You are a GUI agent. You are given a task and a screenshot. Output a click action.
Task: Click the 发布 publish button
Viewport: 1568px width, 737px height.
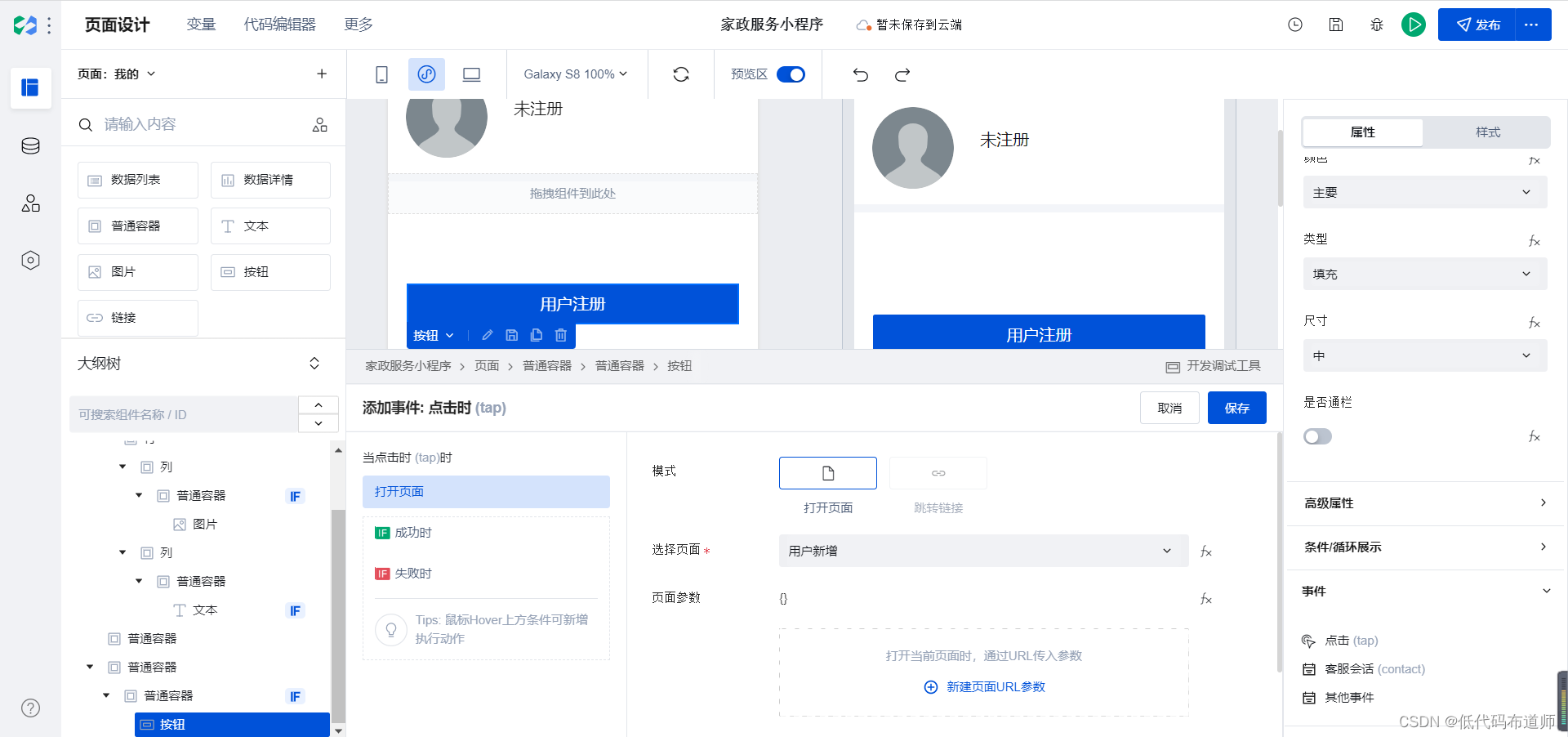point(1477,25)
